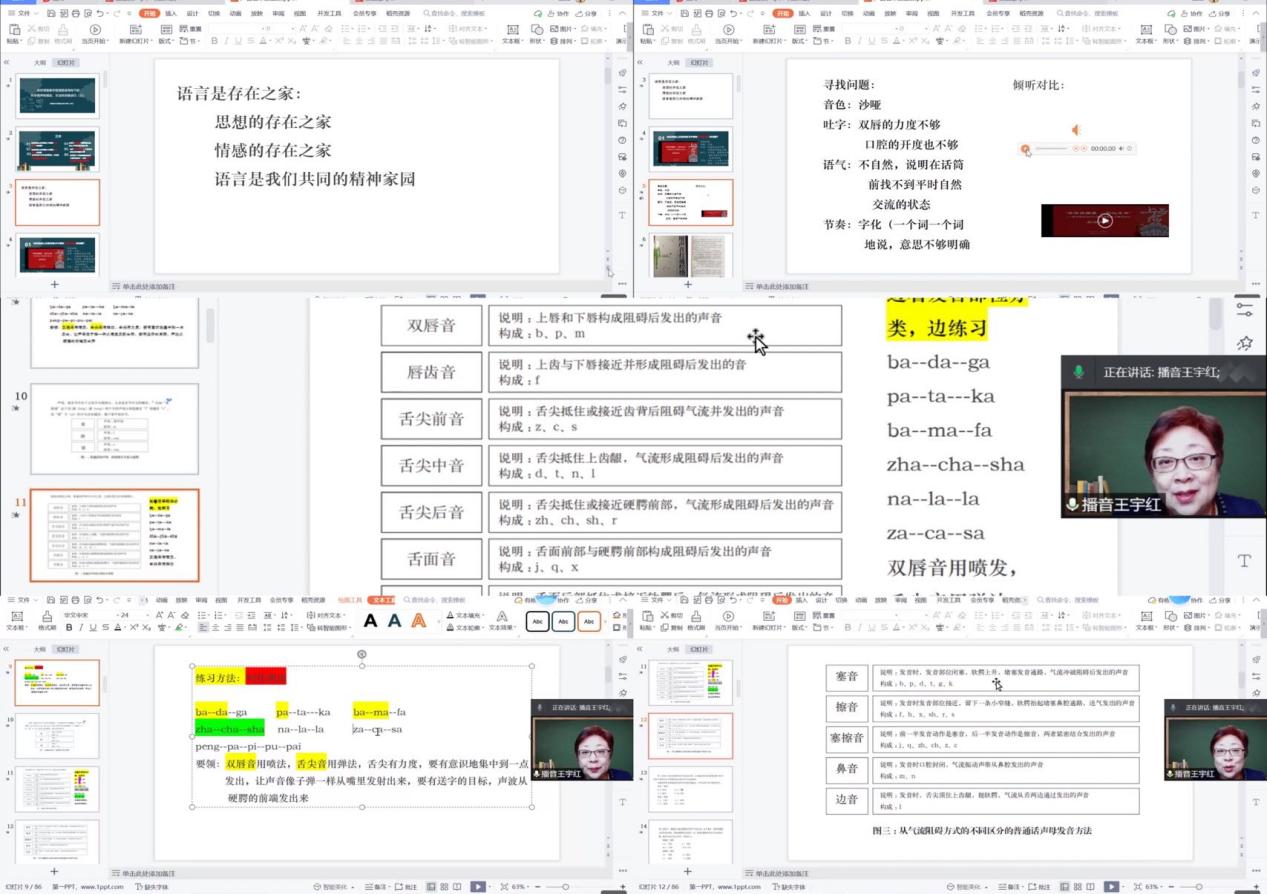Play the audio clip in the slide's player bar
This screenshot has height=894, width=1267.
click(1025, 149)
